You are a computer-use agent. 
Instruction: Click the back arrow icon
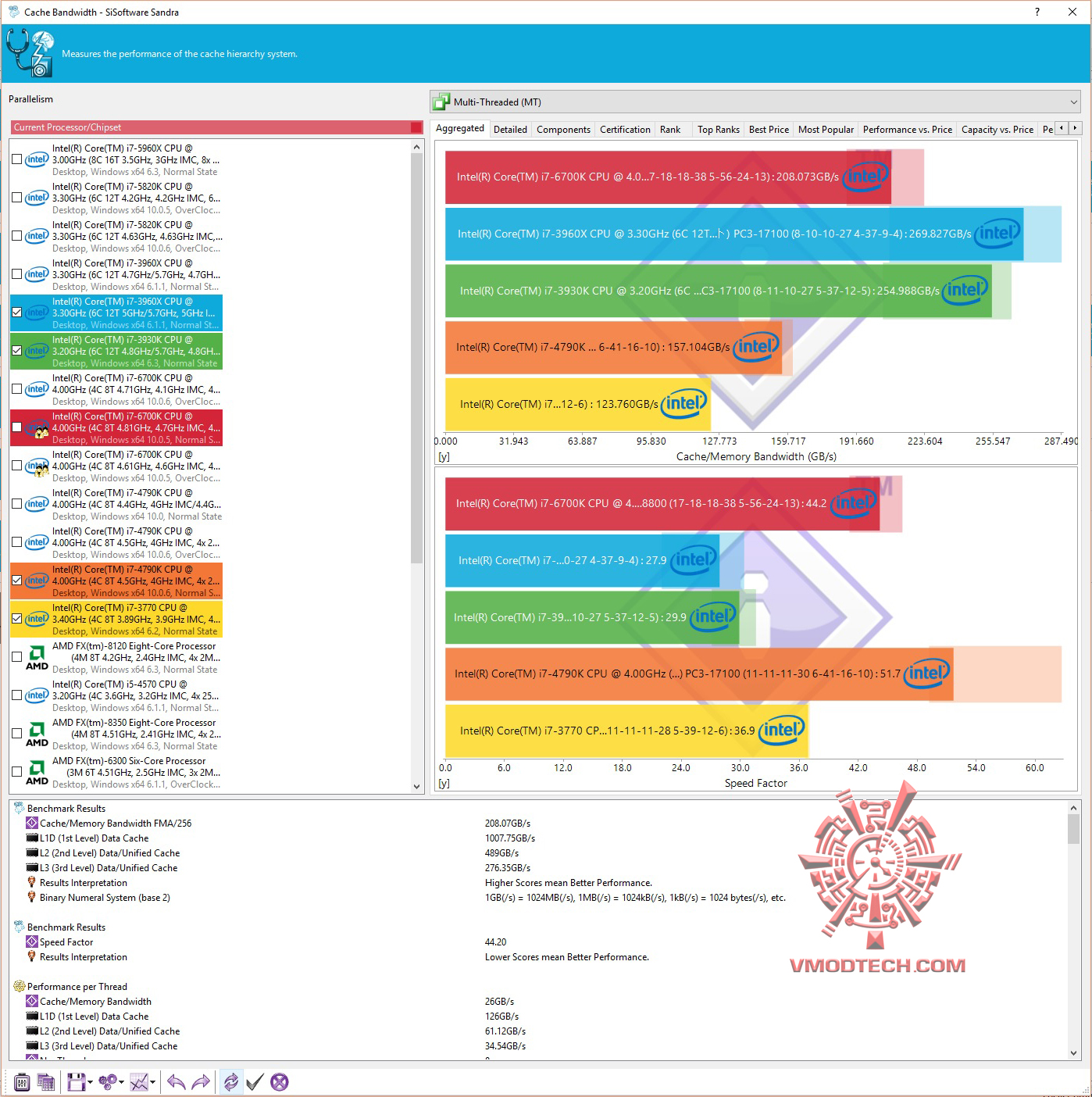click(177, 1082)
